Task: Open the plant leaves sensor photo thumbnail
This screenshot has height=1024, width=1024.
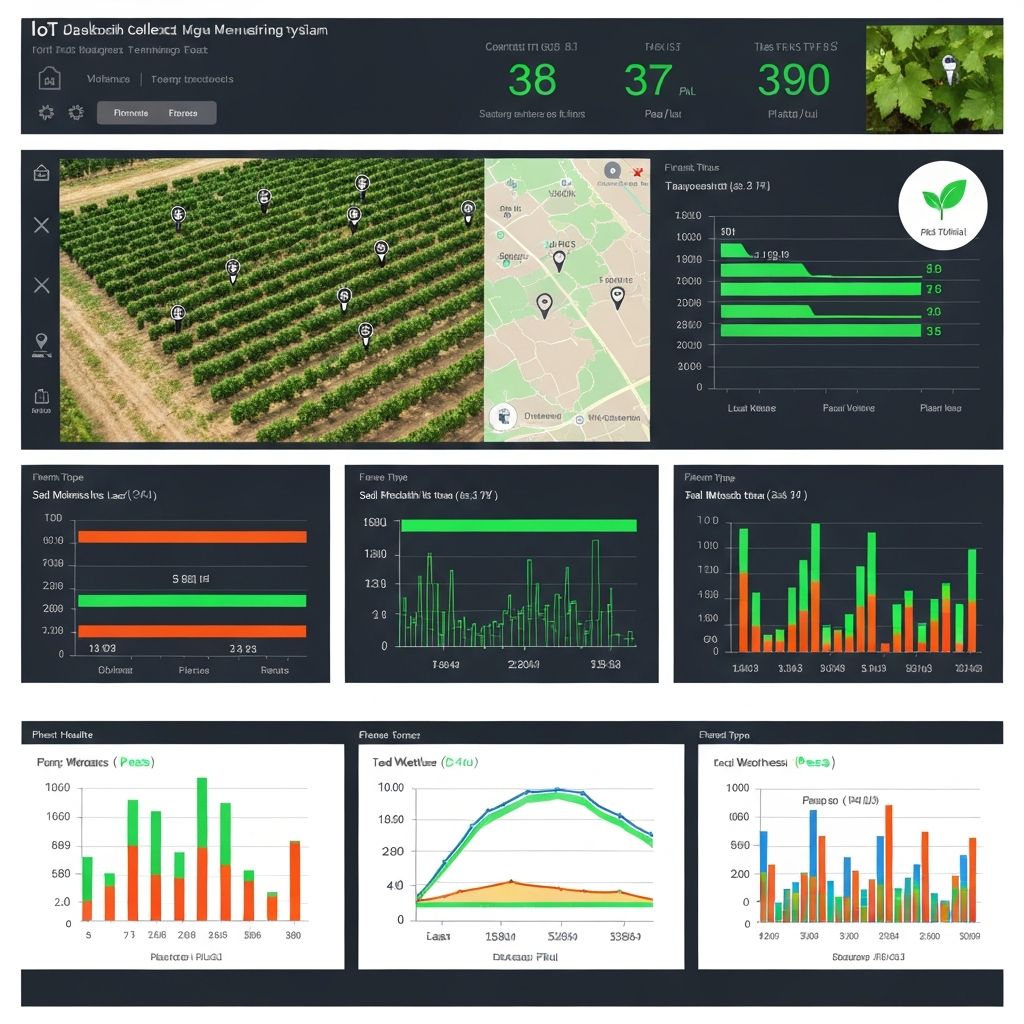Action: tap(933, 79)
